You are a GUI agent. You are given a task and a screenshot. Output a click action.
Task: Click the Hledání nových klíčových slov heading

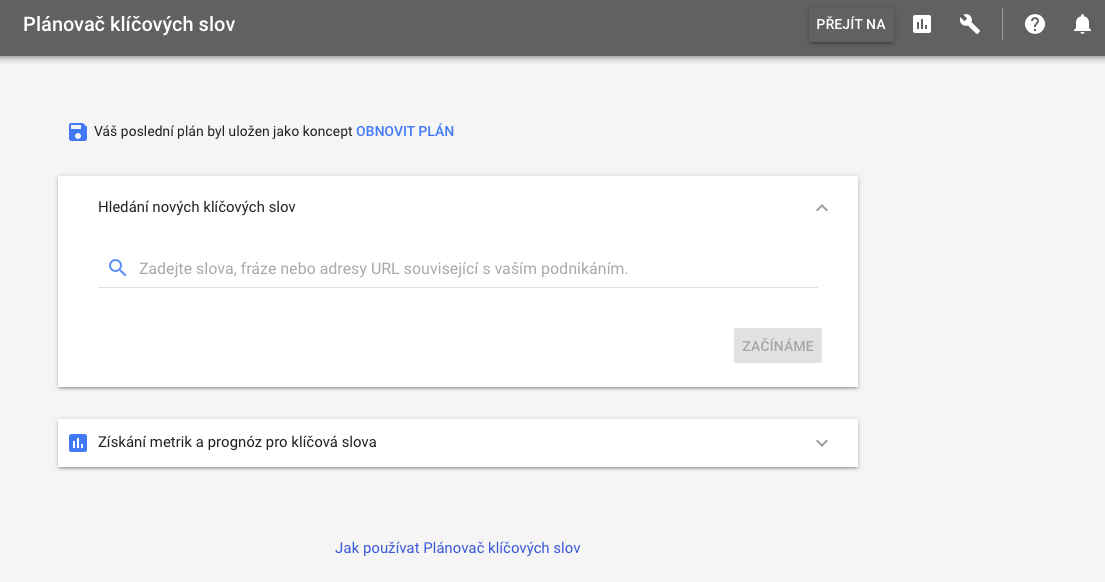tap(197, 207)
